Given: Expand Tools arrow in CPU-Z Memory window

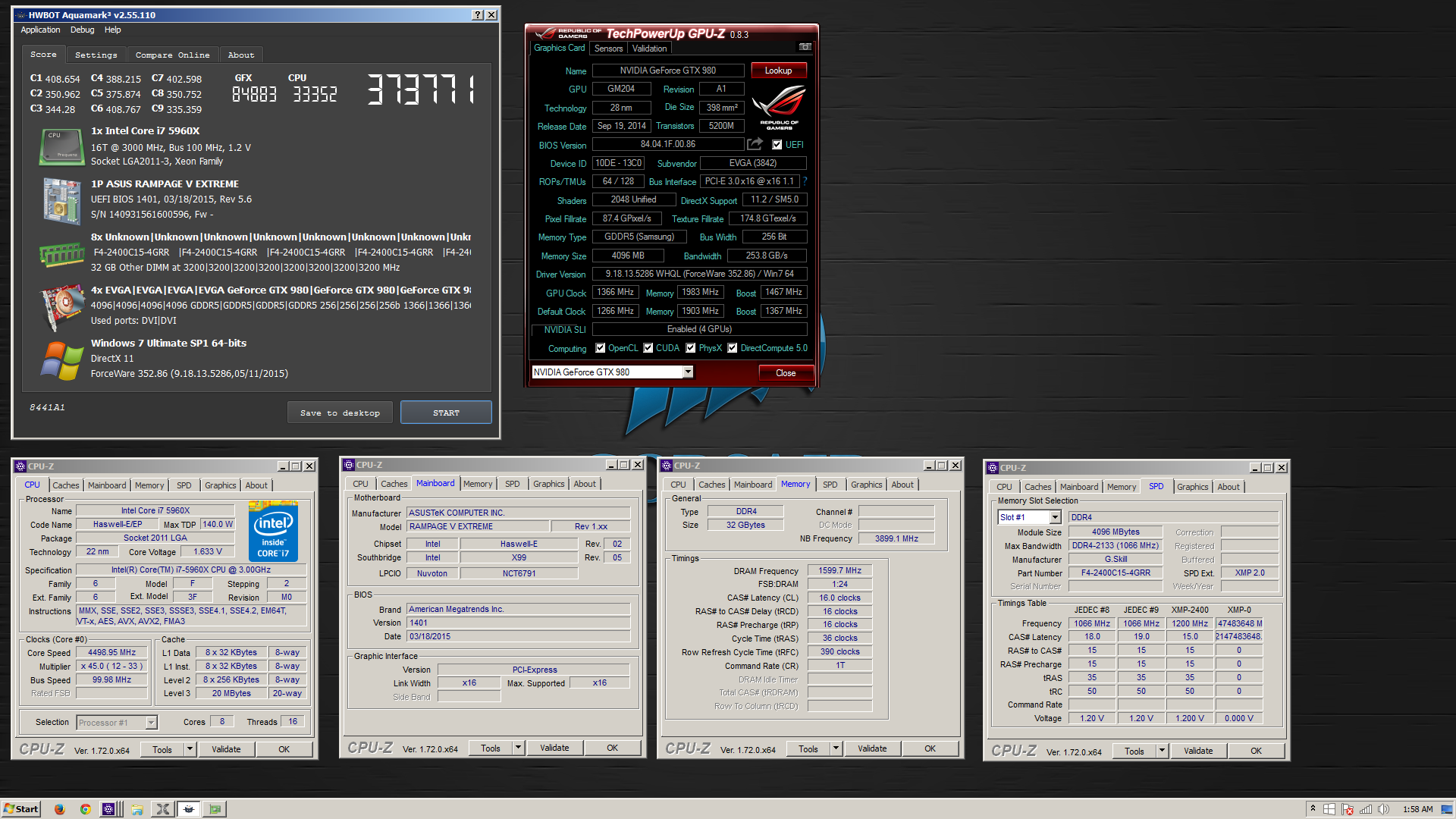Looking at the screenshot, I should click(x=836, y=748).
